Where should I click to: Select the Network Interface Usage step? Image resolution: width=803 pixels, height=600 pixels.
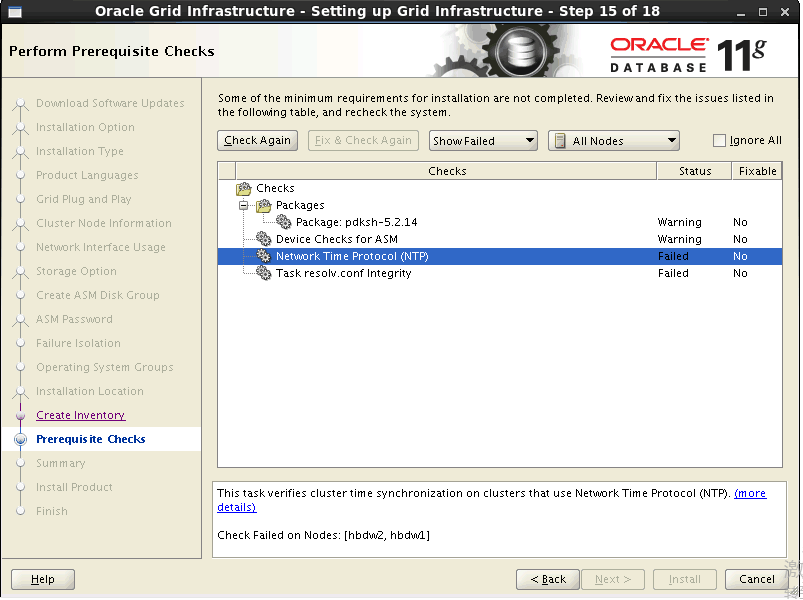pyautogui.click(x=101, y=247)
